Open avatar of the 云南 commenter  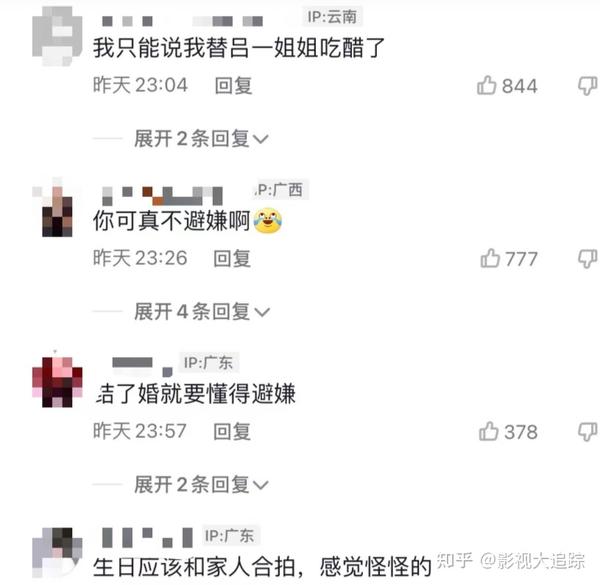(x=57, y=36)
